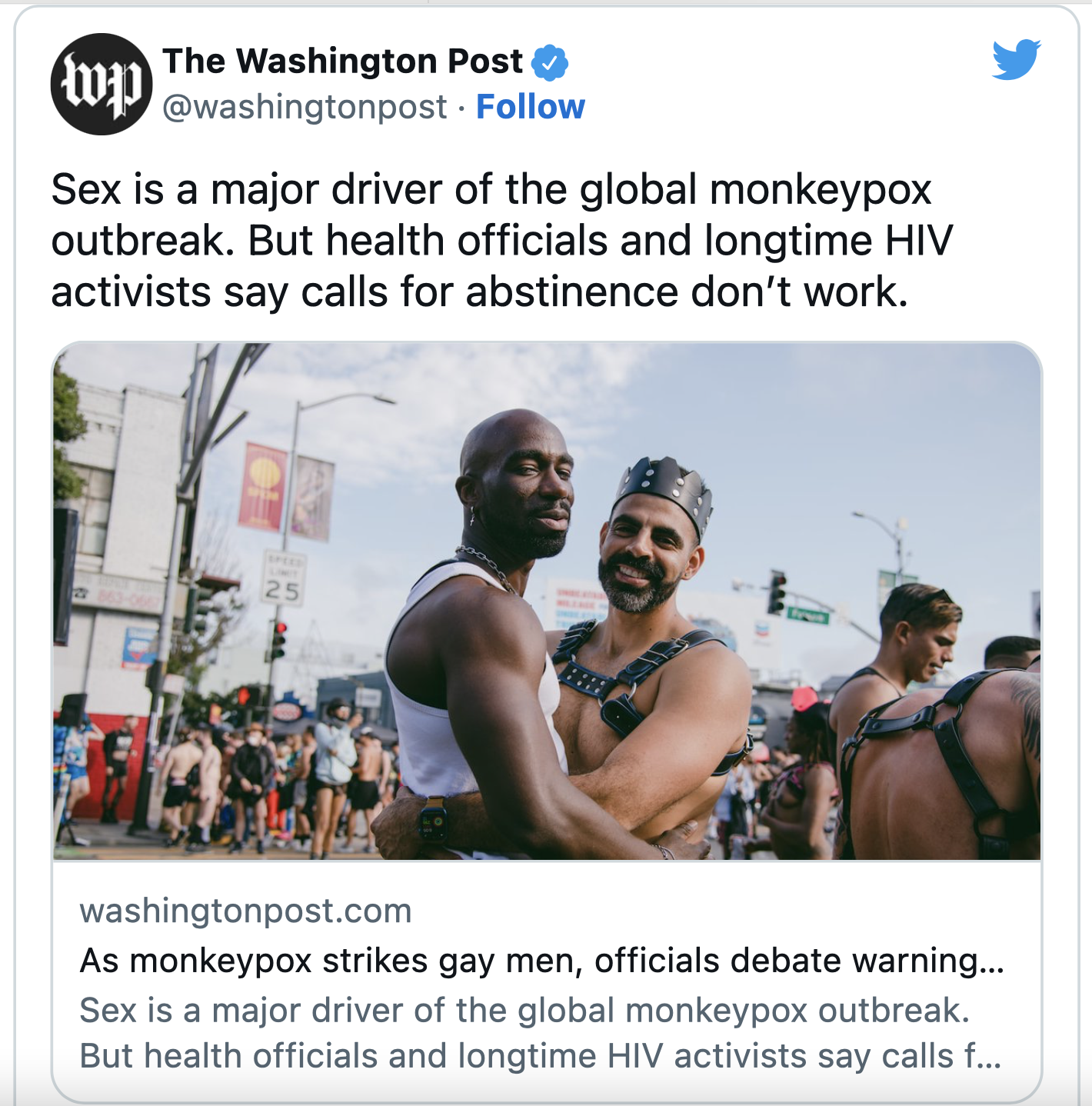Follow The Washington Post account
This screenshot has height=1106, width=1092.
tap(531, 107)
